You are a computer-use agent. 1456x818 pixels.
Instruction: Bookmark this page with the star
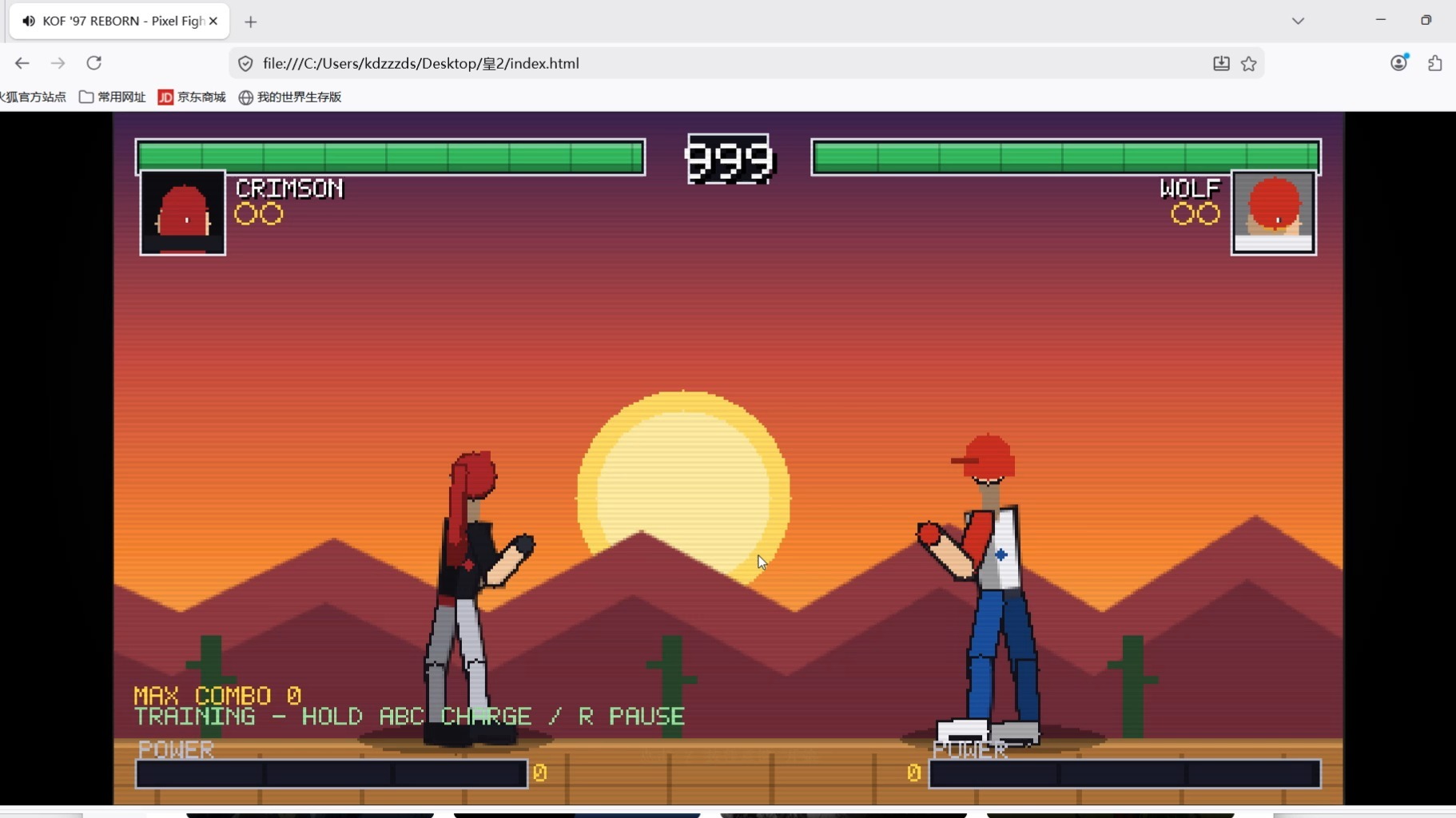click(x=1249, y=63)
